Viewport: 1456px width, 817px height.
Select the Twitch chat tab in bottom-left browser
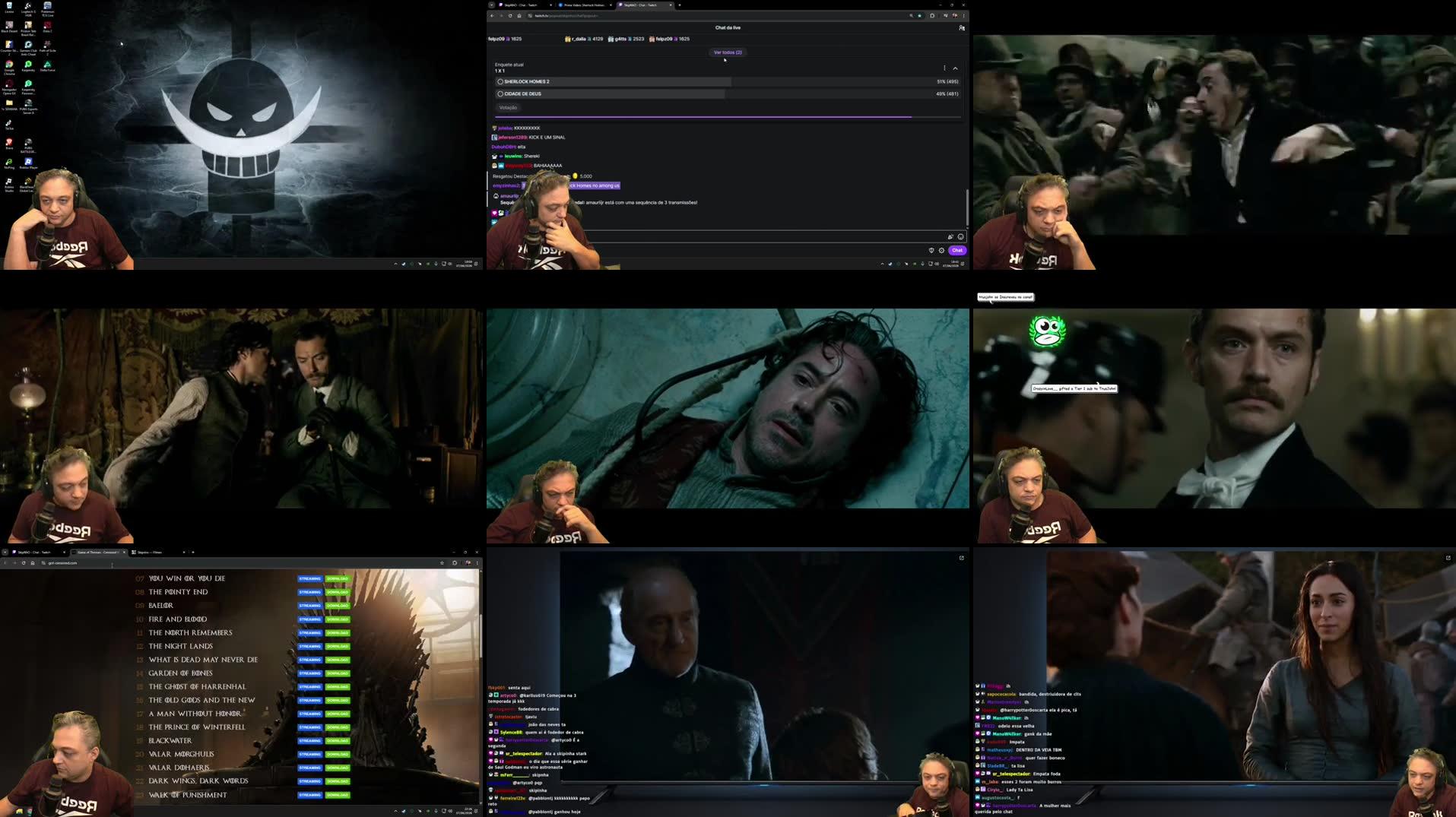click(38, 553)
